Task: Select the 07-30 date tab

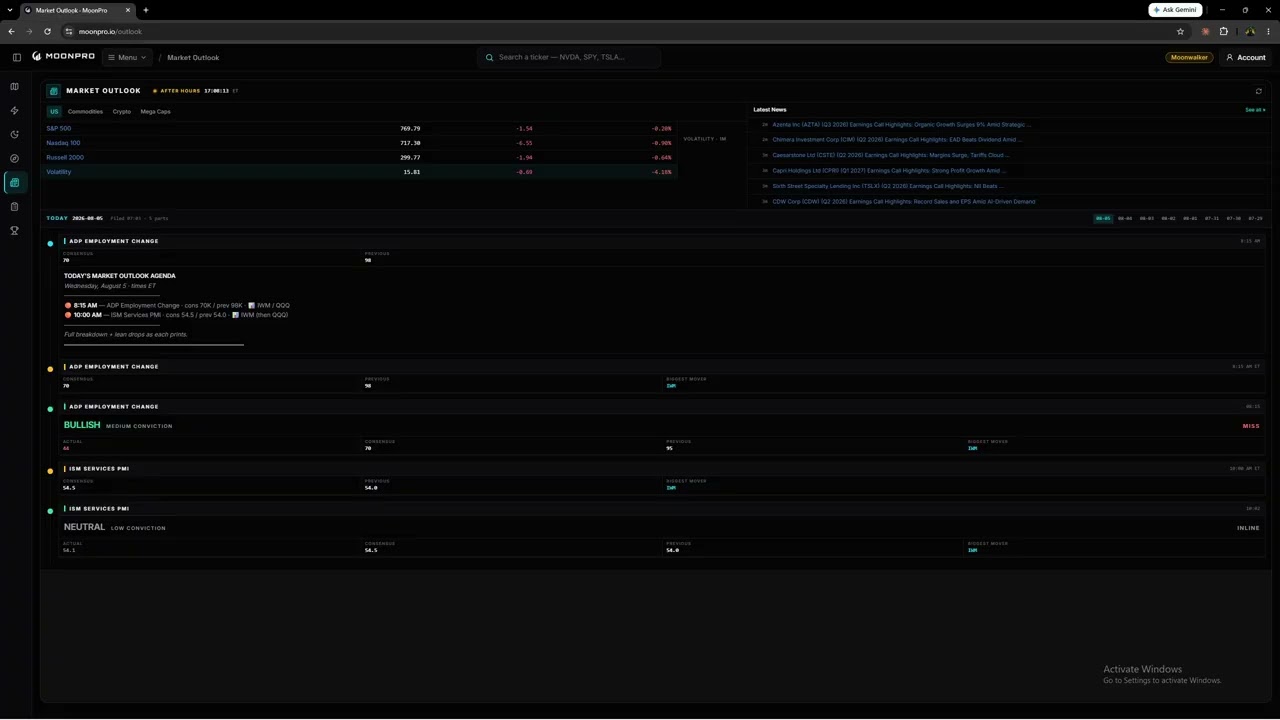Action: (x=1233, y=218)
